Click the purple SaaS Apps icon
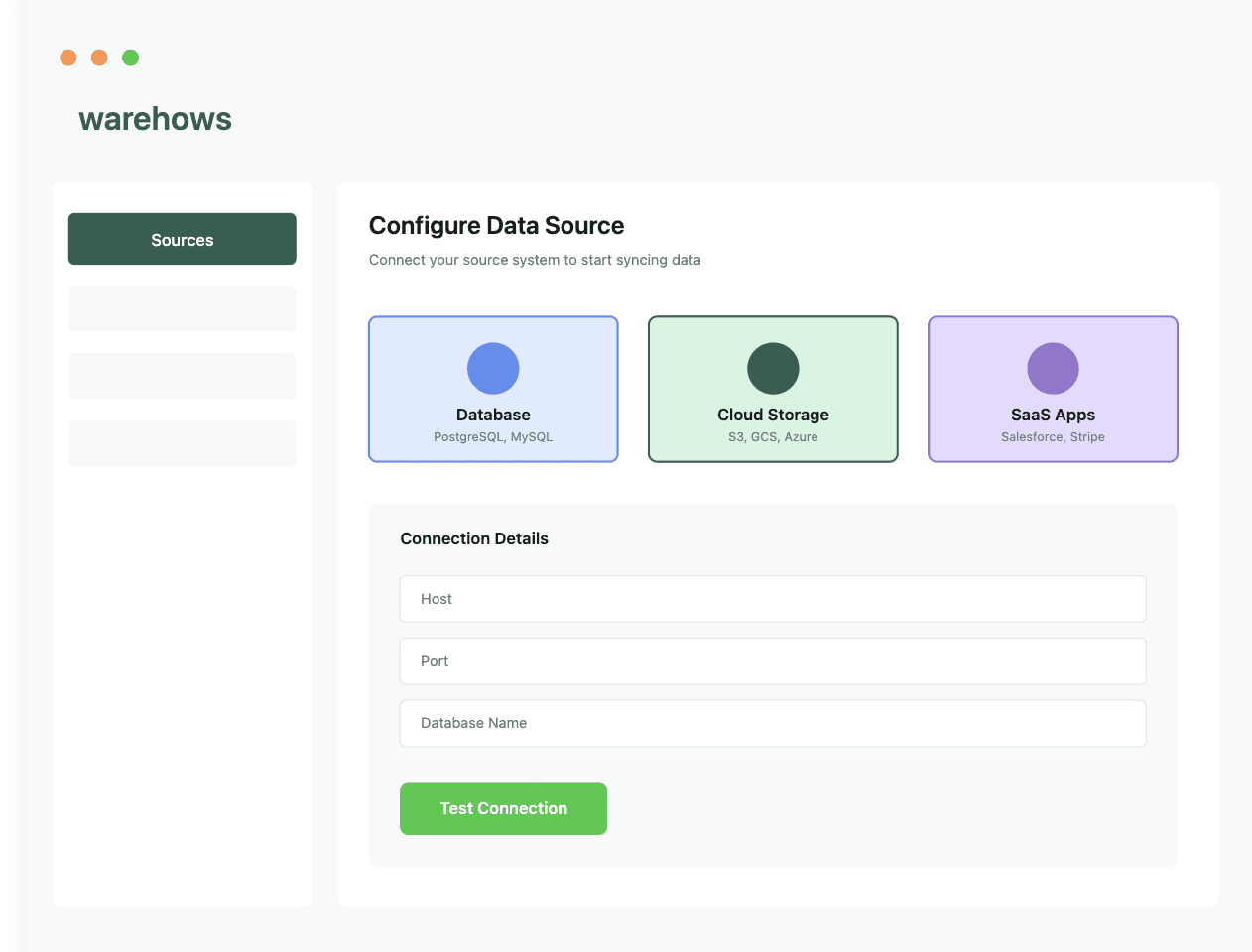Viewport: 1252px width, 952px height. (x=1053, y=369)
